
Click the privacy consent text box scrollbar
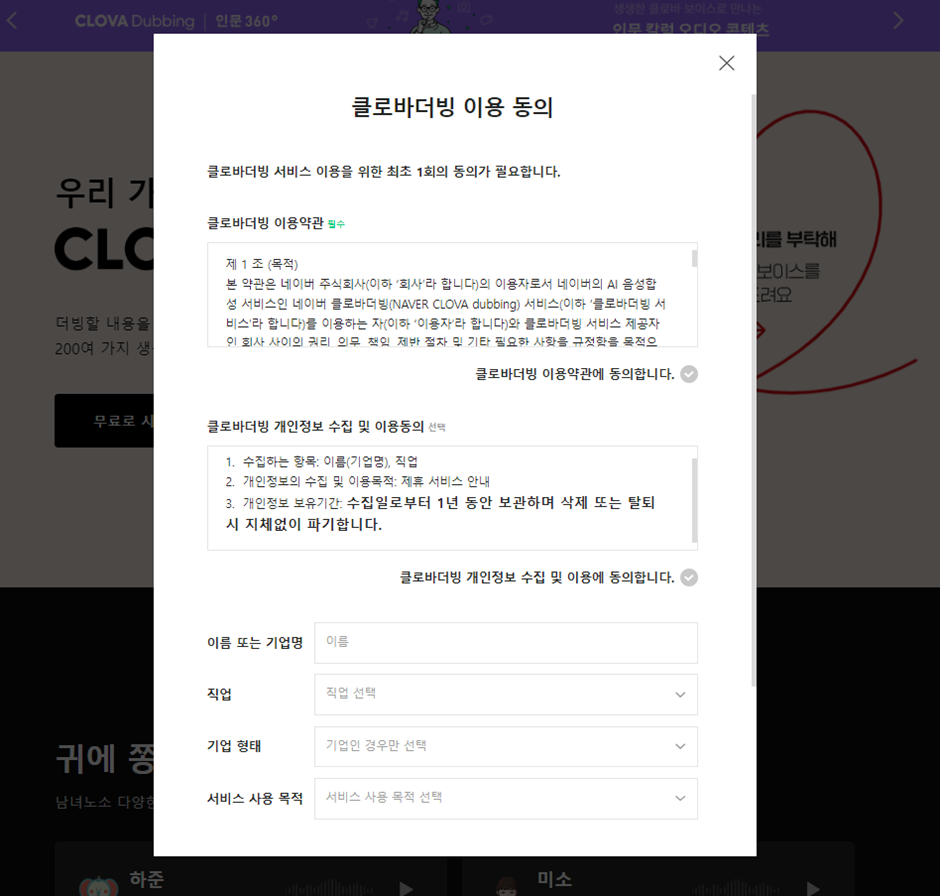coord(694,500)
